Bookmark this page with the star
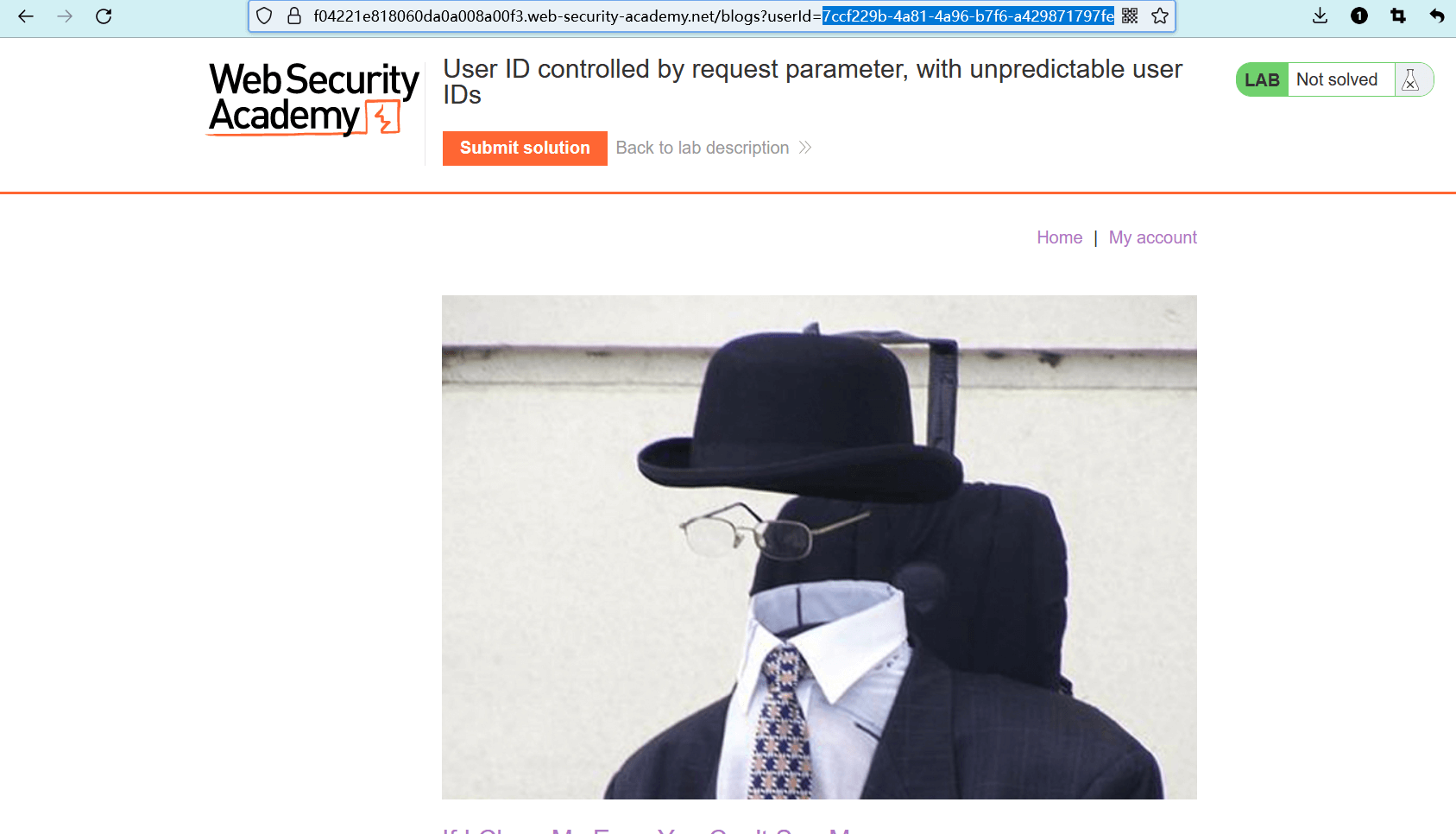Image resolution: width=1456 pixels, height=834 pixels. pyautogui.click(x=1160, y=16)
